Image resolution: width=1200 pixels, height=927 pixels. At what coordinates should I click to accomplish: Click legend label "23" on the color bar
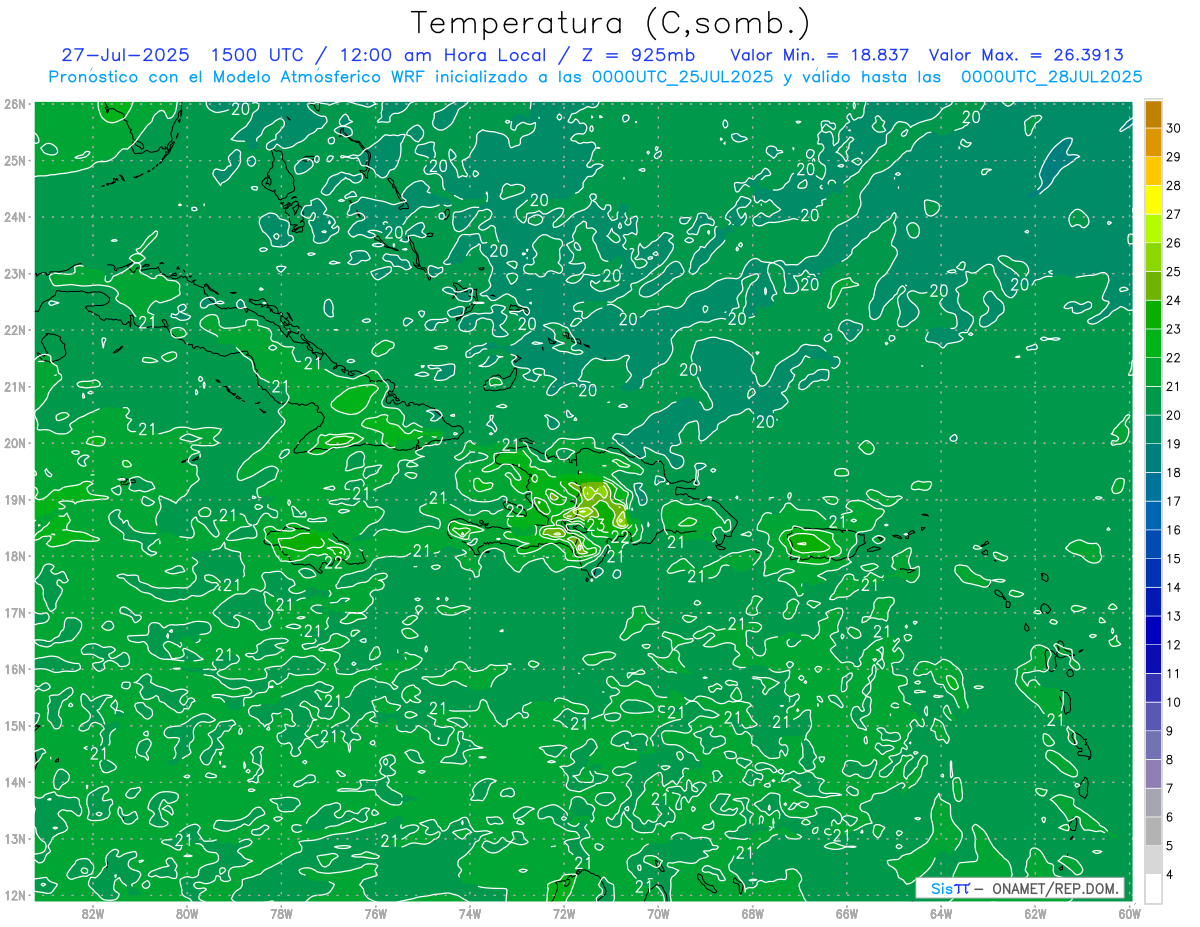pyautogui.click(x=1174, y=329)
